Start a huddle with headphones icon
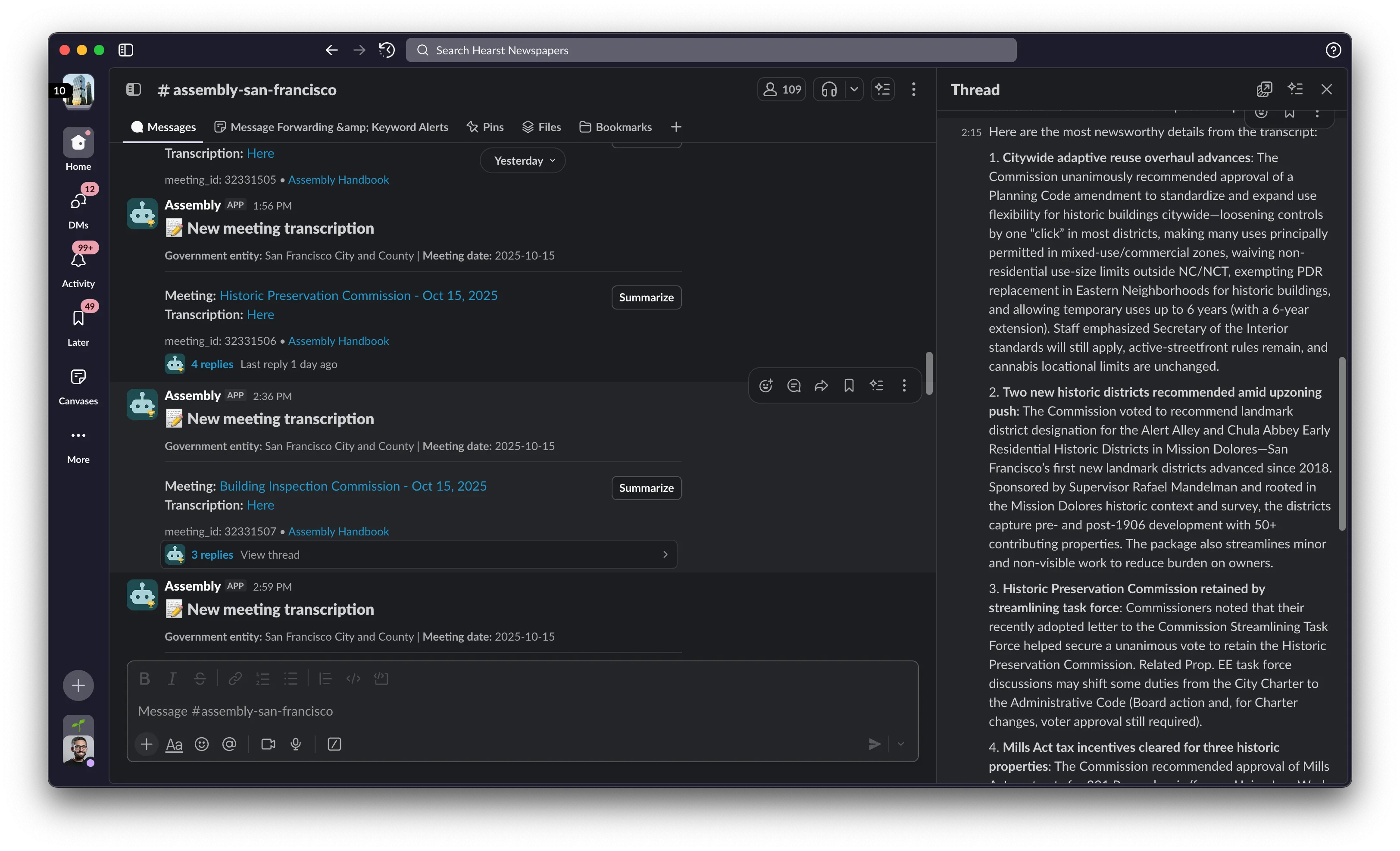Screen dimensions: 1400x851 pos(828,89)
